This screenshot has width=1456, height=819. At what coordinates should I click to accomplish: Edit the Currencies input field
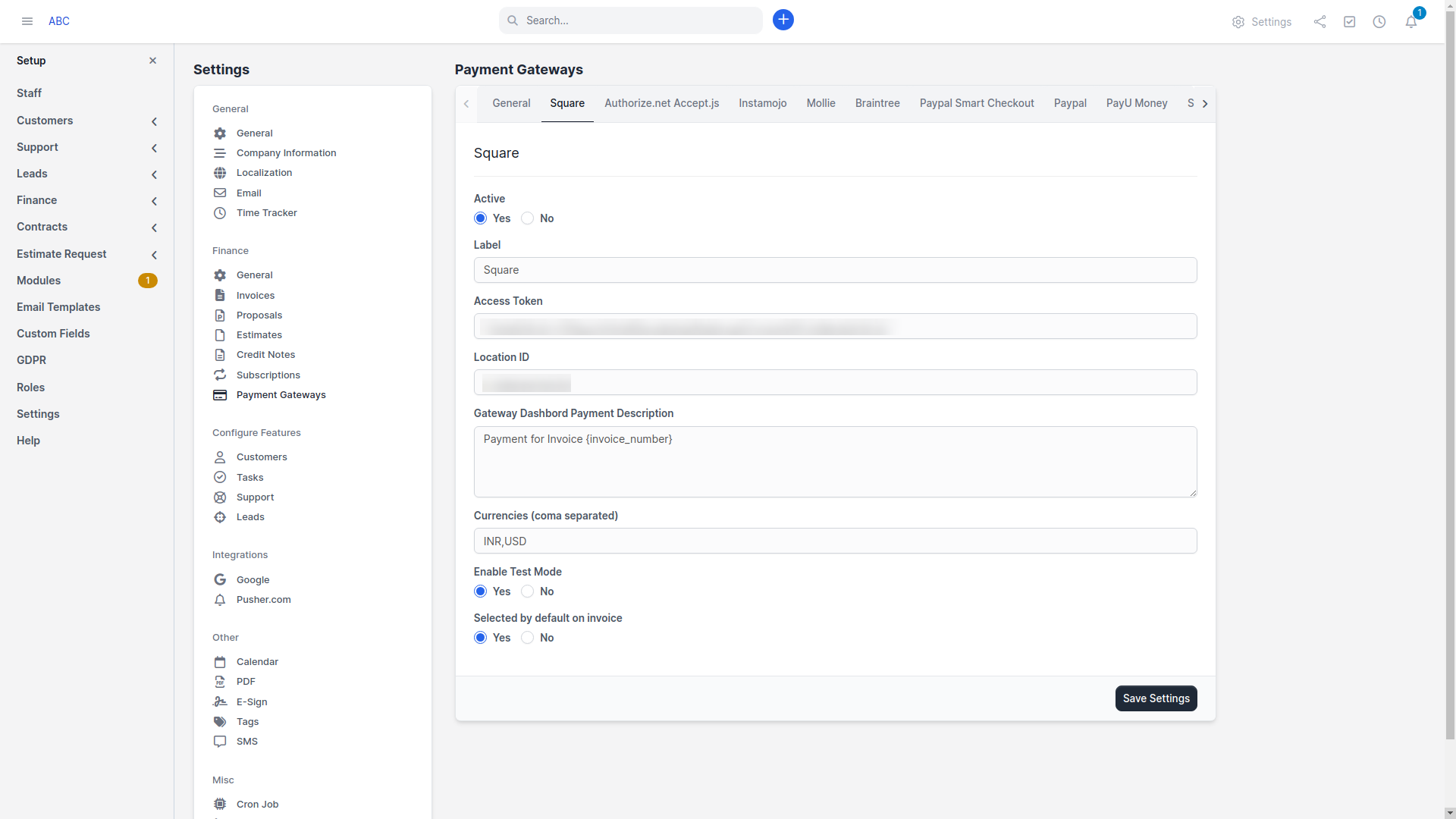click(834, 541)
